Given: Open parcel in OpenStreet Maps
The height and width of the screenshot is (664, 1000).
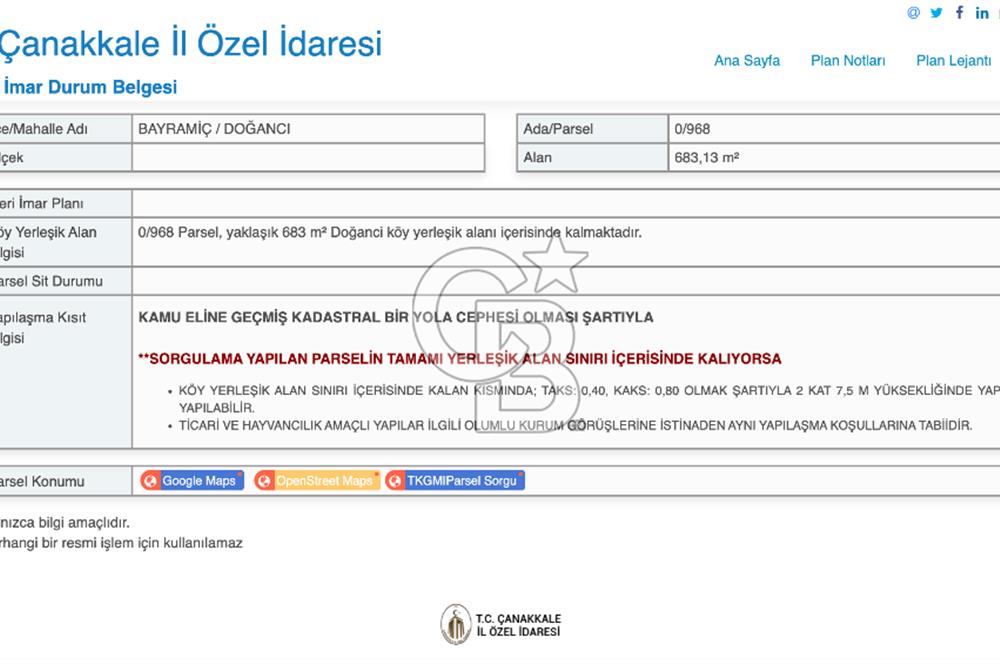Looking at the screenshot, I should (x=317, y=480).
